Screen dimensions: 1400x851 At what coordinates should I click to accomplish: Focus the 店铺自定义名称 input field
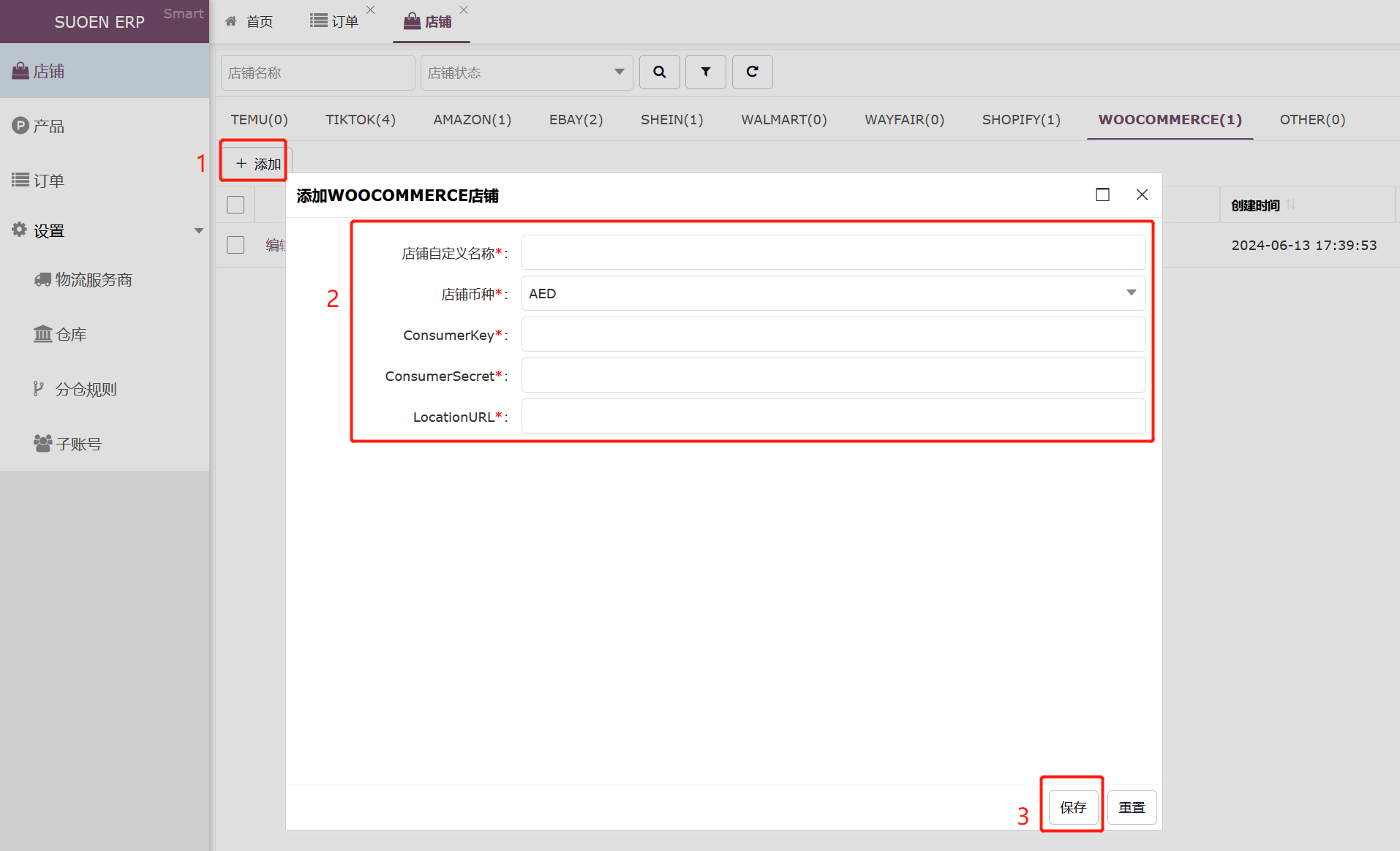[x=833, y=252]
